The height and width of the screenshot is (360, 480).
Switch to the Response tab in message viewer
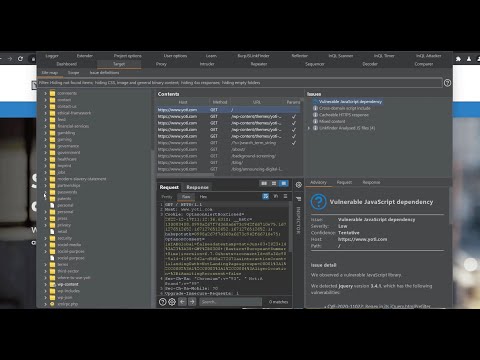(197, 187)
